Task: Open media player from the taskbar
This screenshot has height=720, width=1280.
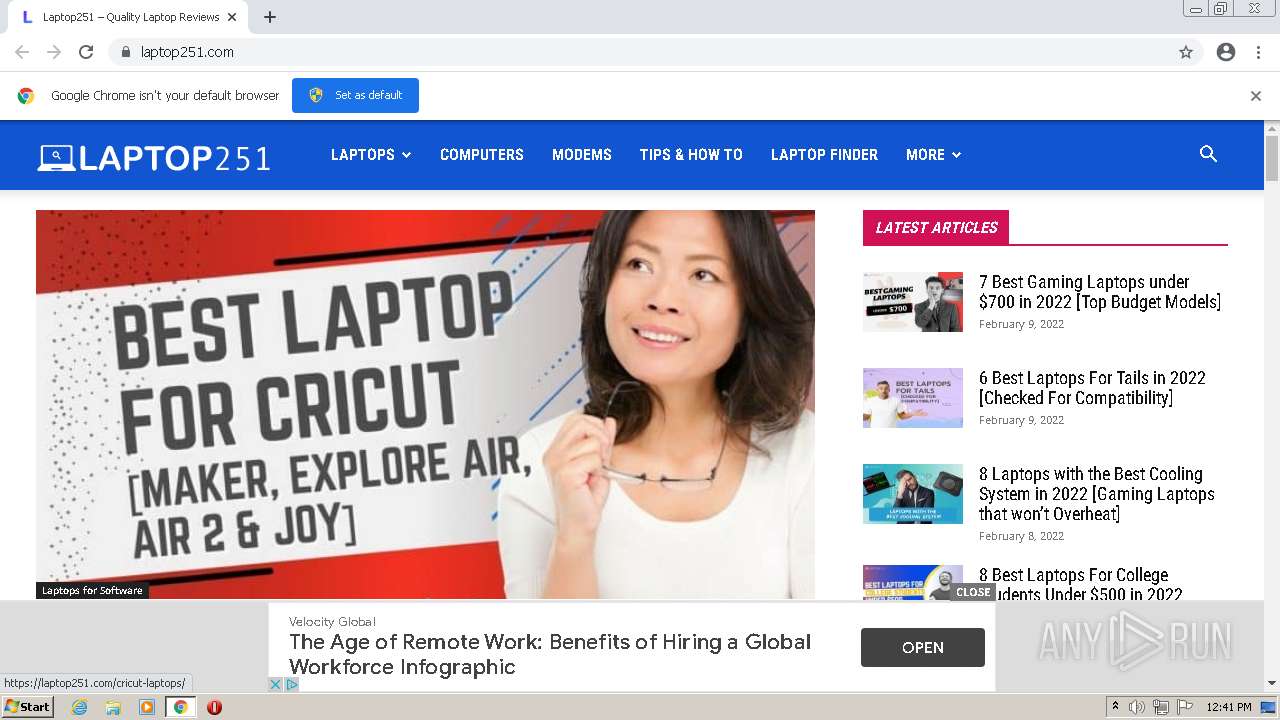Action: tap(147, 707)
